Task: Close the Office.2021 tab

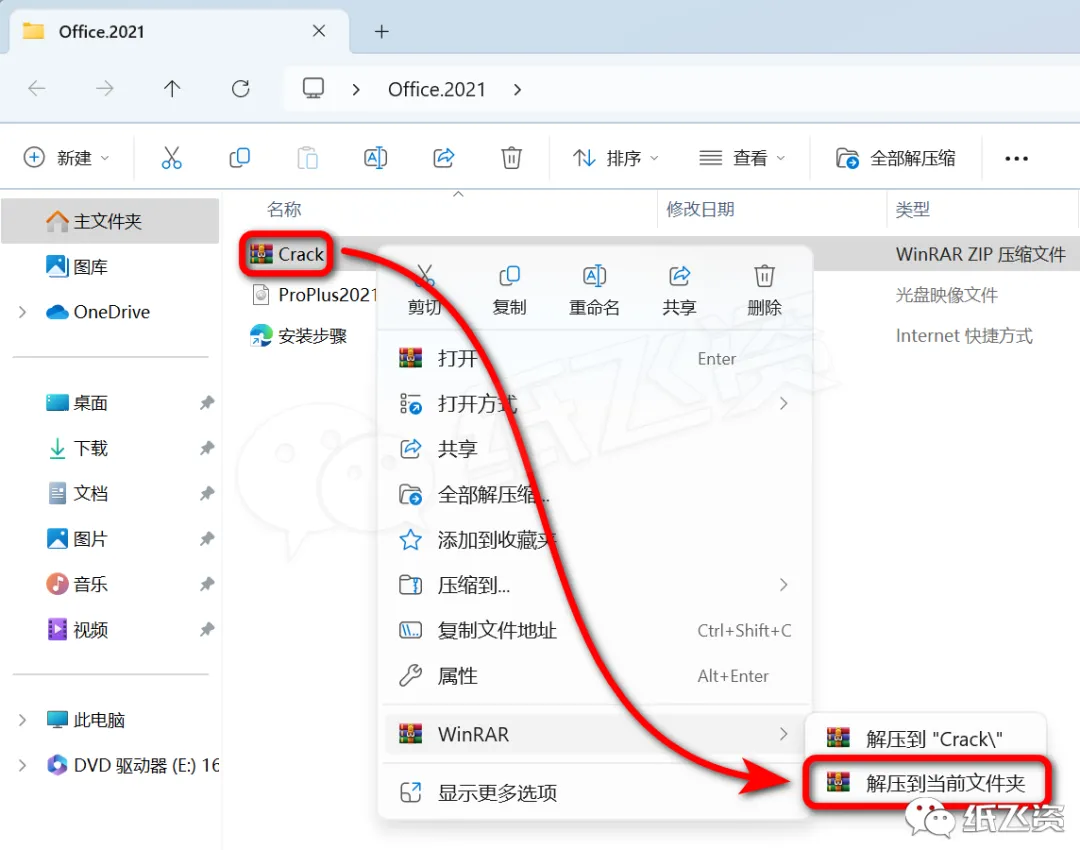Action: coord(319,31)
